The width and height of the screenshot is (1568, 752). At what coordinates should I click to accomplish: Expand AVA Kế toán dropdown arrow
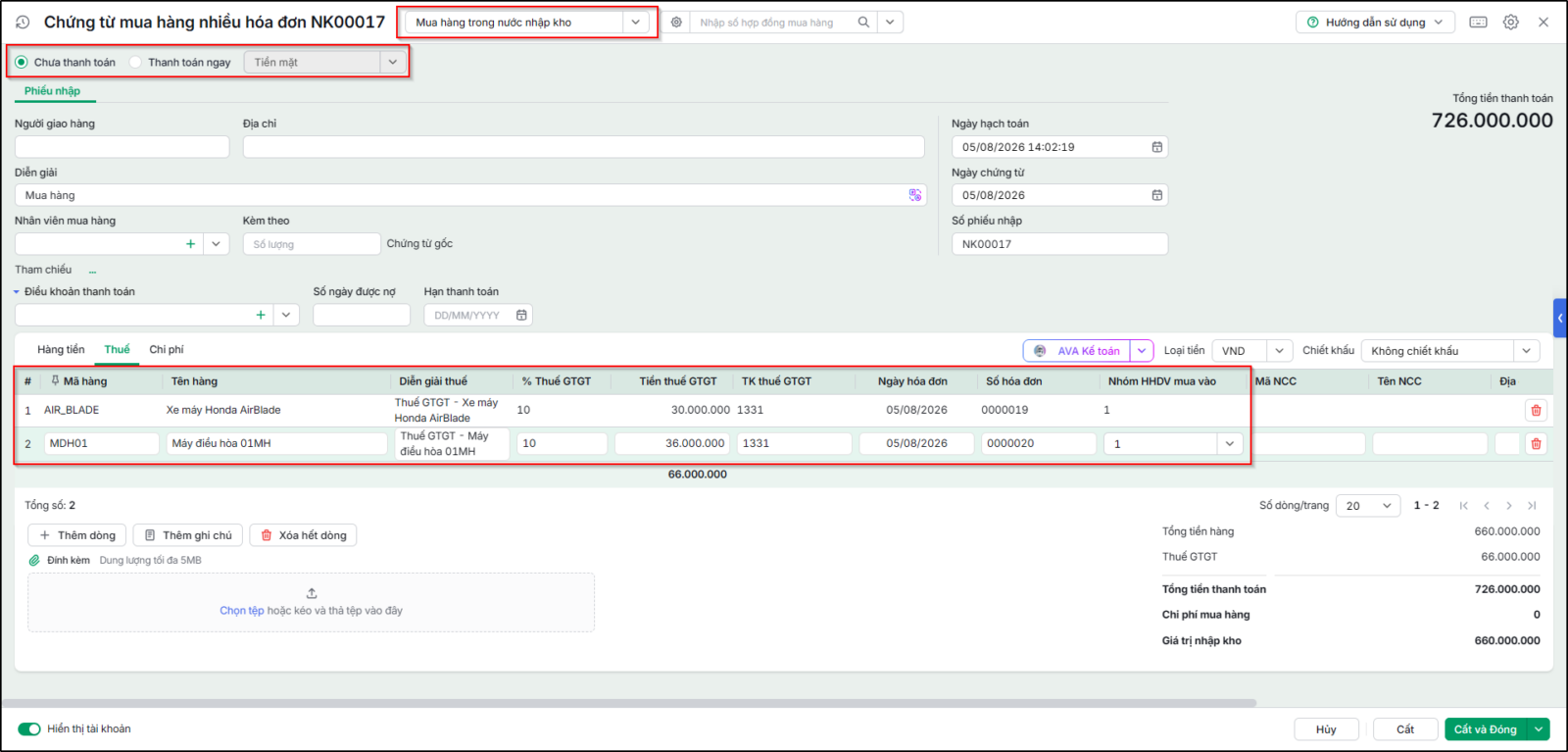tap(1142, 351)
